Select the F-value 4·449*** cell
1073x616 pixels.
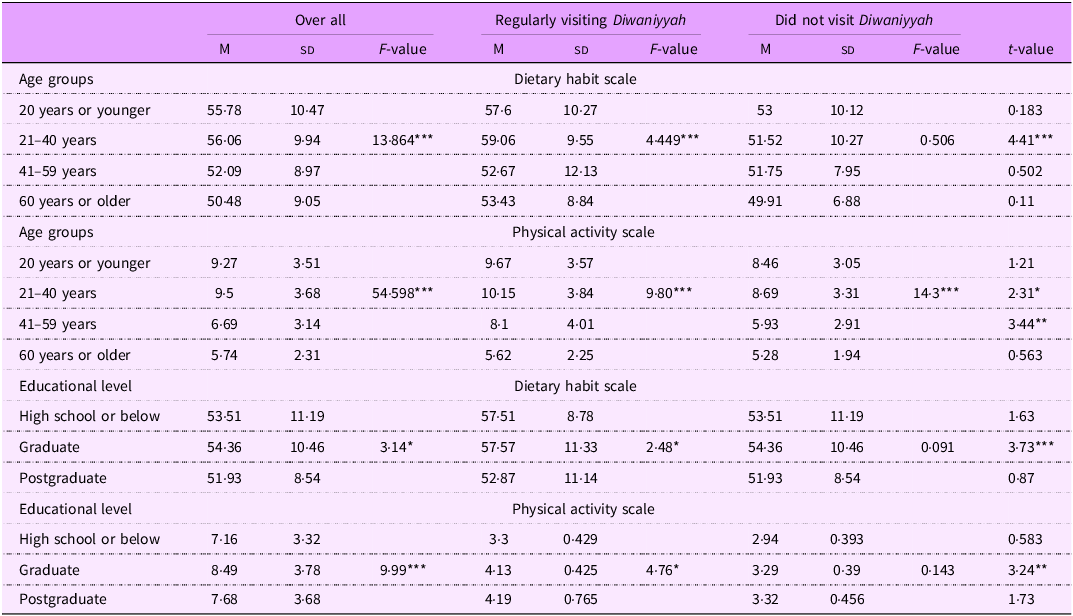click(x=673, y=140)
